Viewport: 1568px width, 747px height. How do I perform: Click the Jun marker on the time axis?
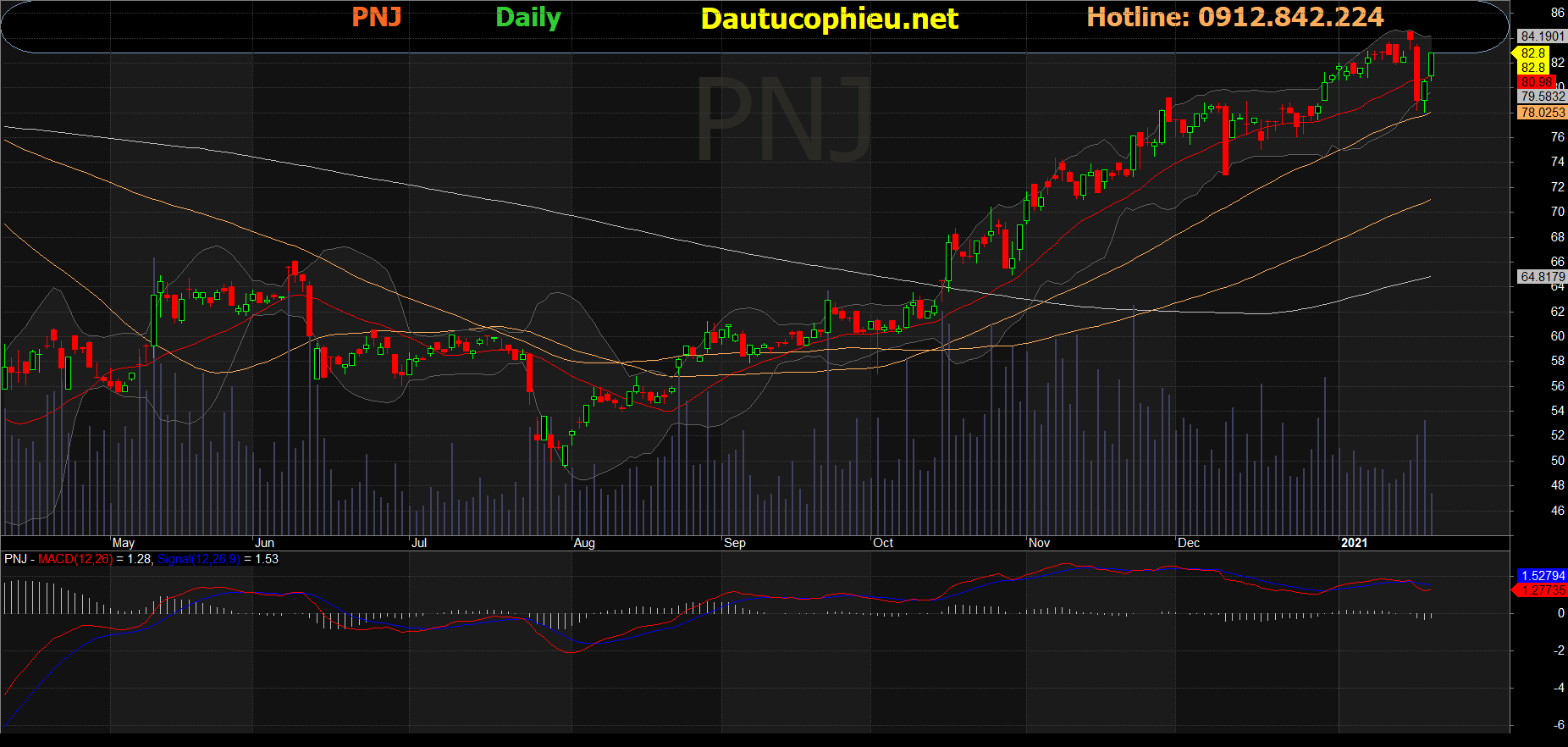coord(265,543)
